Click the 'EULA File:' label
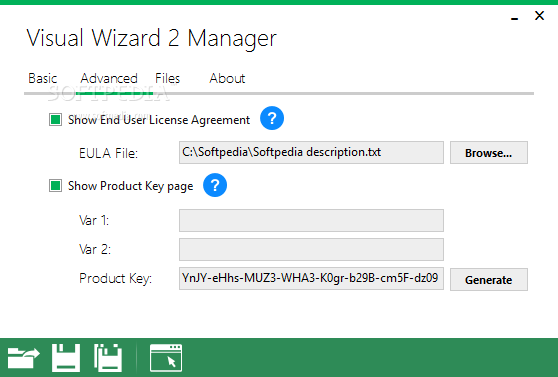This screenshot has height=377, width=558. 108,153
